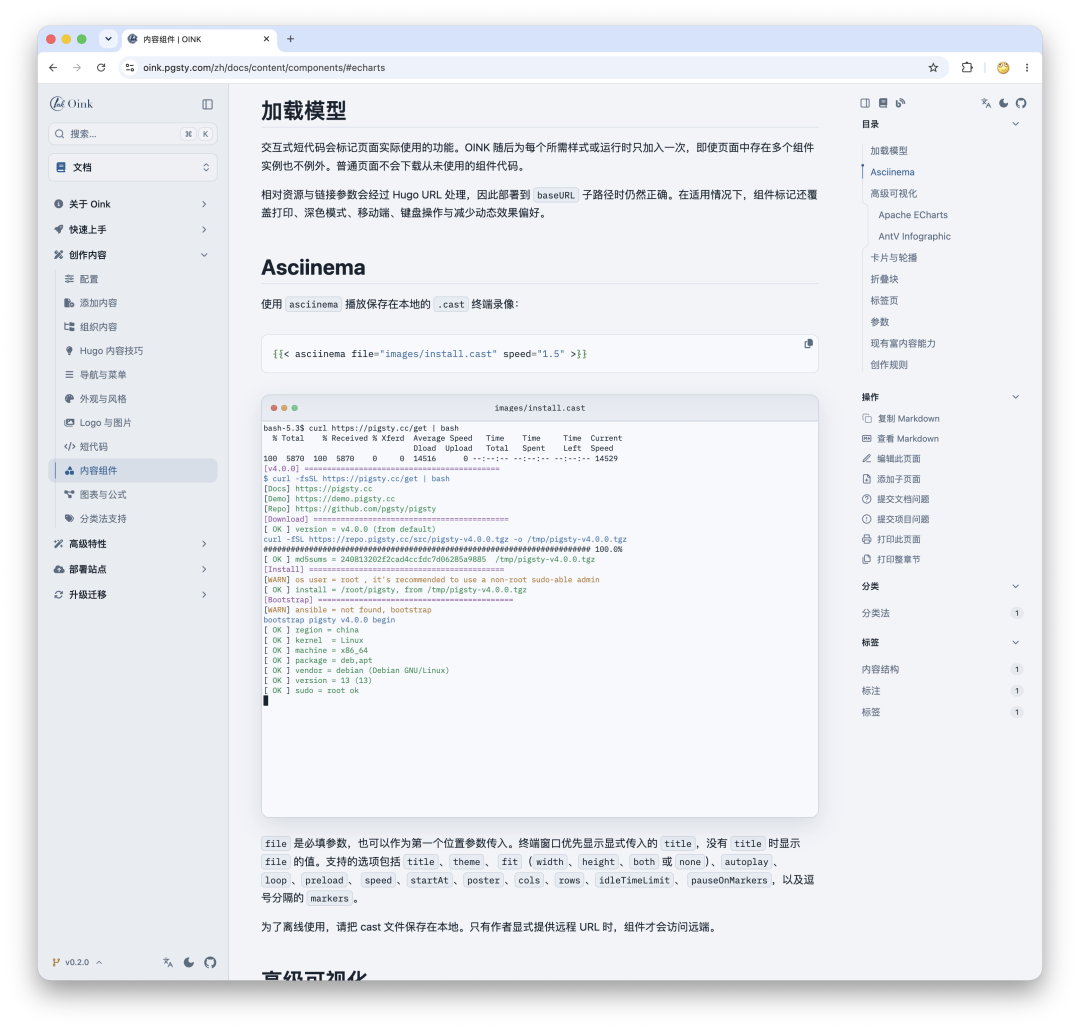Open language switcher in right panel header
1080x1030 pixels.
tap(986, 103)
